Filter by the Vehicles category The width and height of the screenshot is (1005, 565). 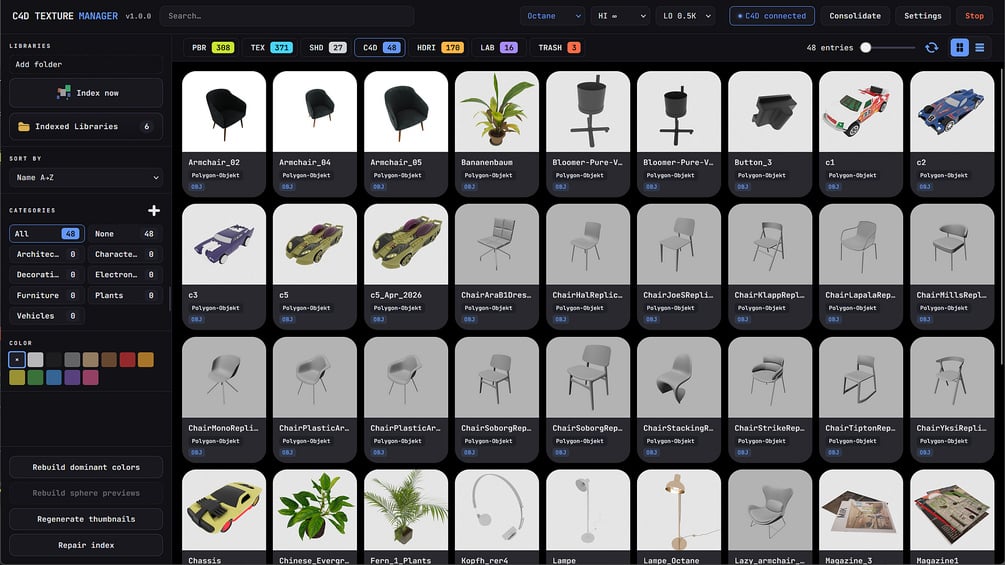(x=47, y=316)
